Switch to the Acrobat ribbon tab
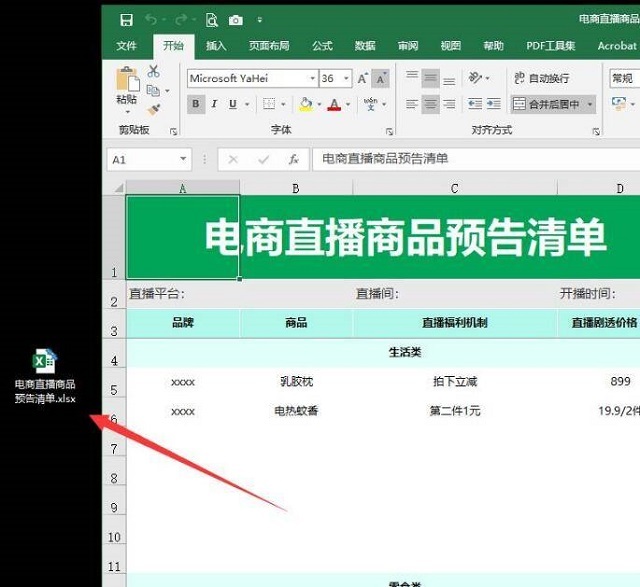Image resolution: width=640 pixels, height=587 pixels. tap(617, 45)
